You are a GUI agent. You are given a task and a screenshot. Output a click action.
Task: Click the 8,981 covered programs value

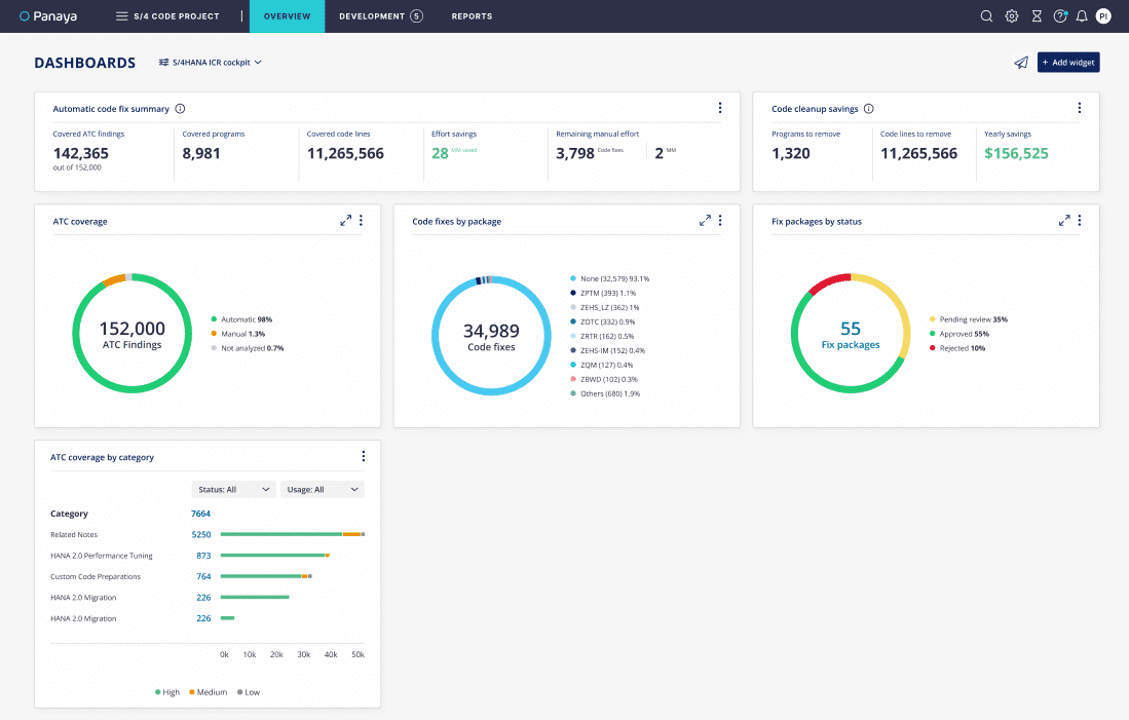202,153
